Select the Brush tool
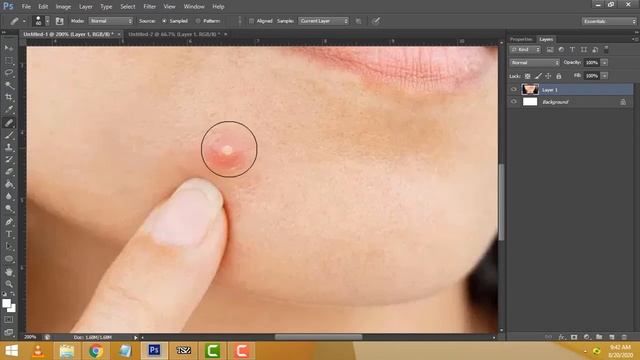The width and height of the screenshot is (640, 360). 9,135
